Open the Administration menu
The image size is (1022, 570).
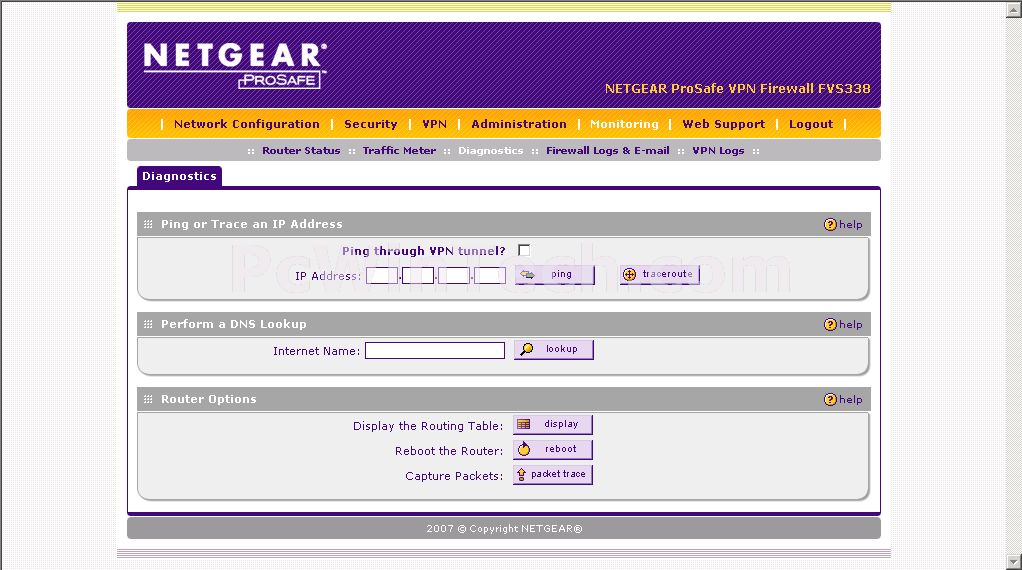pyautogui.click(x=519, y=124)
